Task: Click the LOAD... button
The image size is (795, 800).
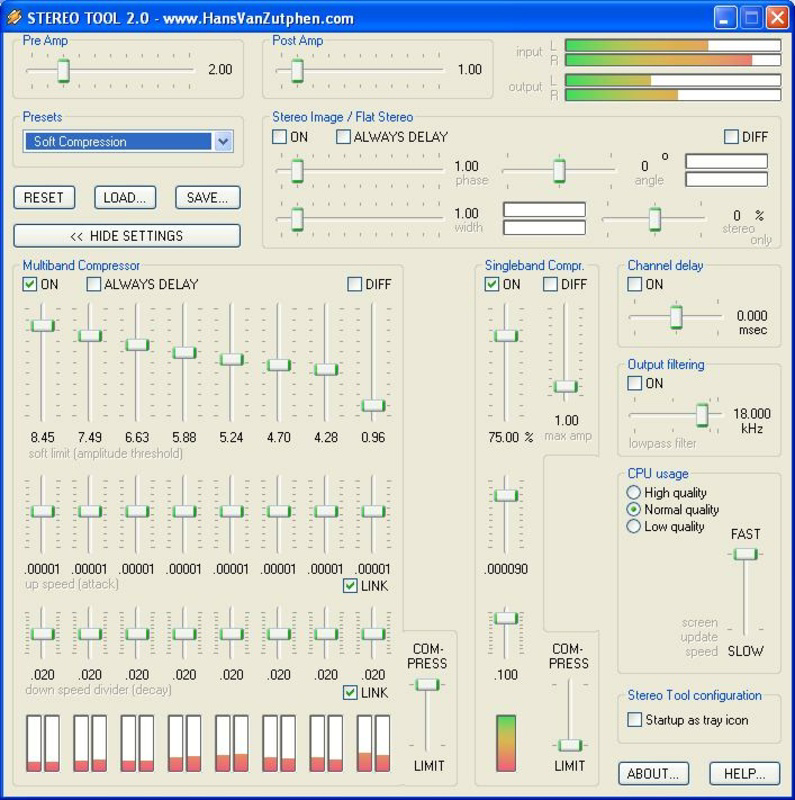Action: point(125,197)
